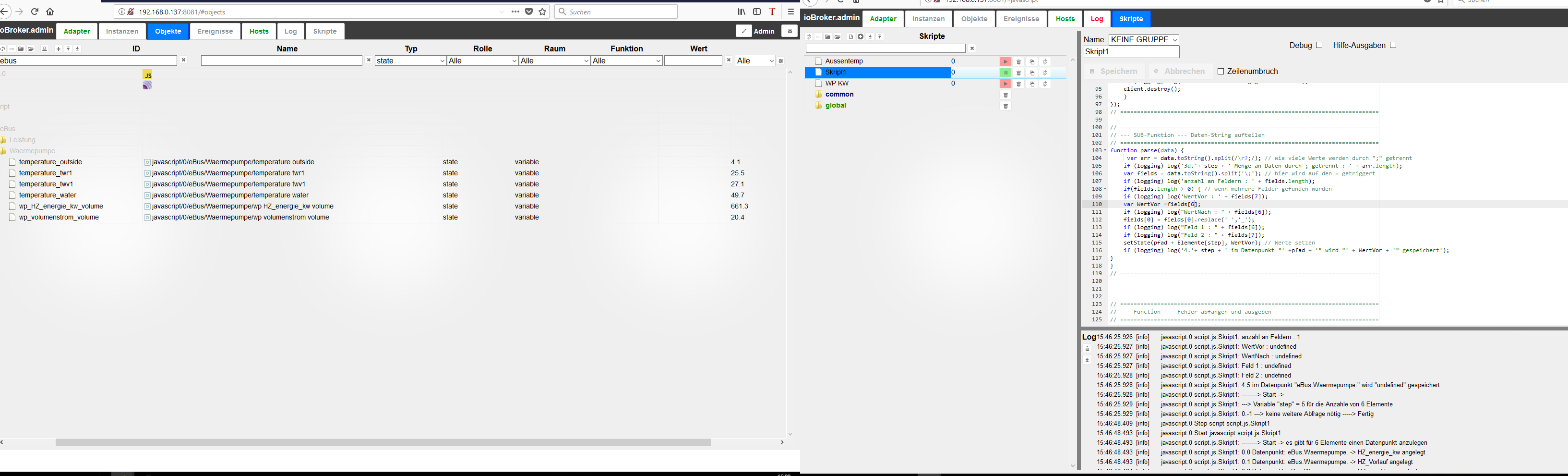
Task: Pause the running Skript1 script
Action: (1005, 73)
